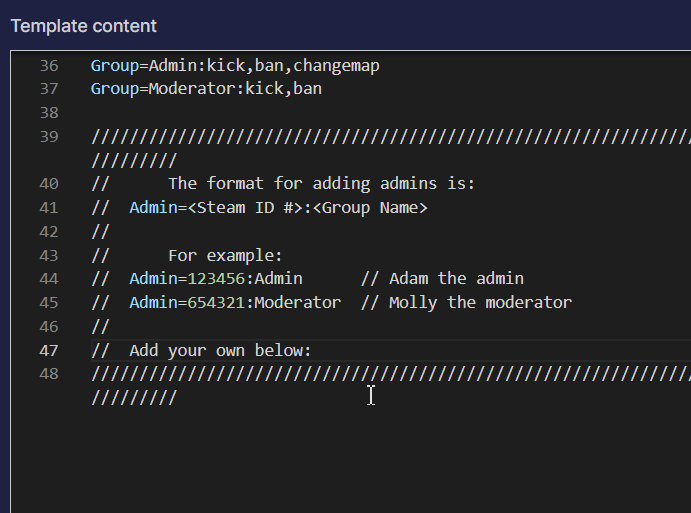Screen dimensions: 691x513
Task: Click line number 37 in the gutter
Action: (x=48, y=89)
